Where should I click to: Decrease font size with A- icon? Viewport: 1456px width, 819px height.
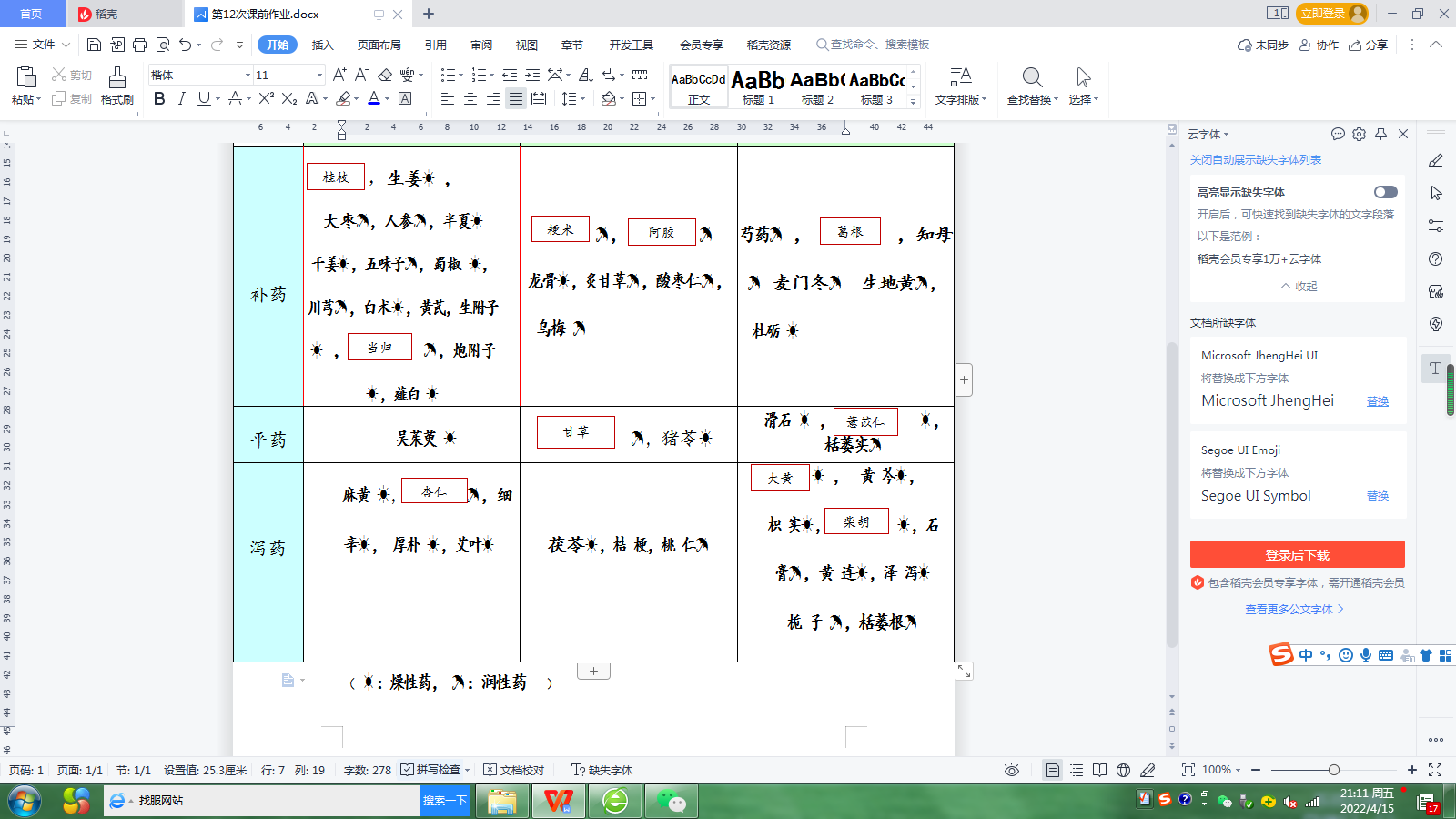pyautogui.click(x=361, y=75)
